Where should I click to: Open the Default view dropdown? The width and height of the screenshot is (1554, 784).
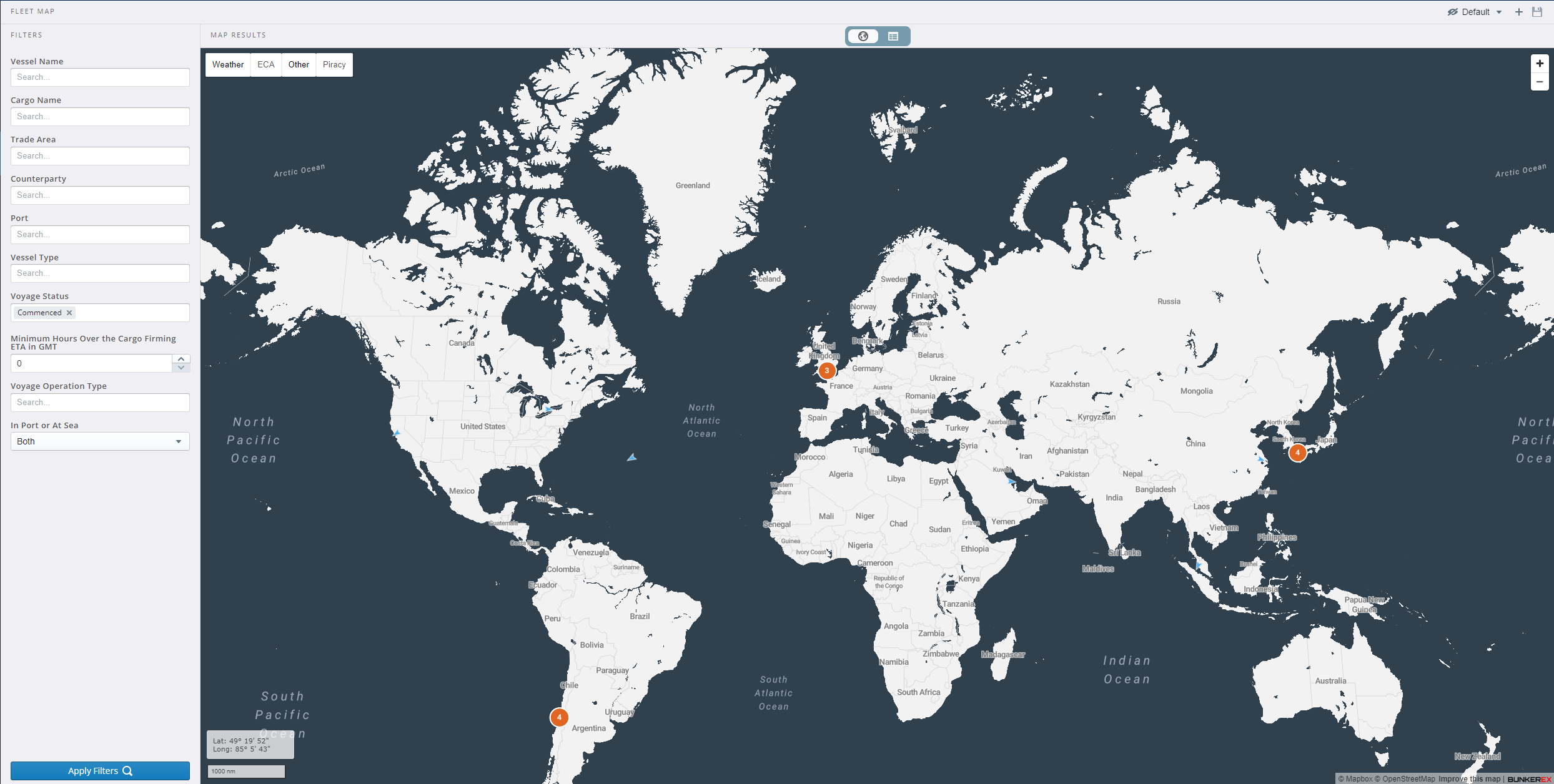1500,11
